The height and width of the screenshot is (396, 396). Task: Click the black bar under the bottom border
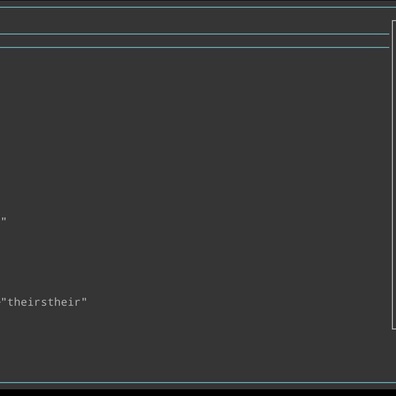[x=198, y=392]
